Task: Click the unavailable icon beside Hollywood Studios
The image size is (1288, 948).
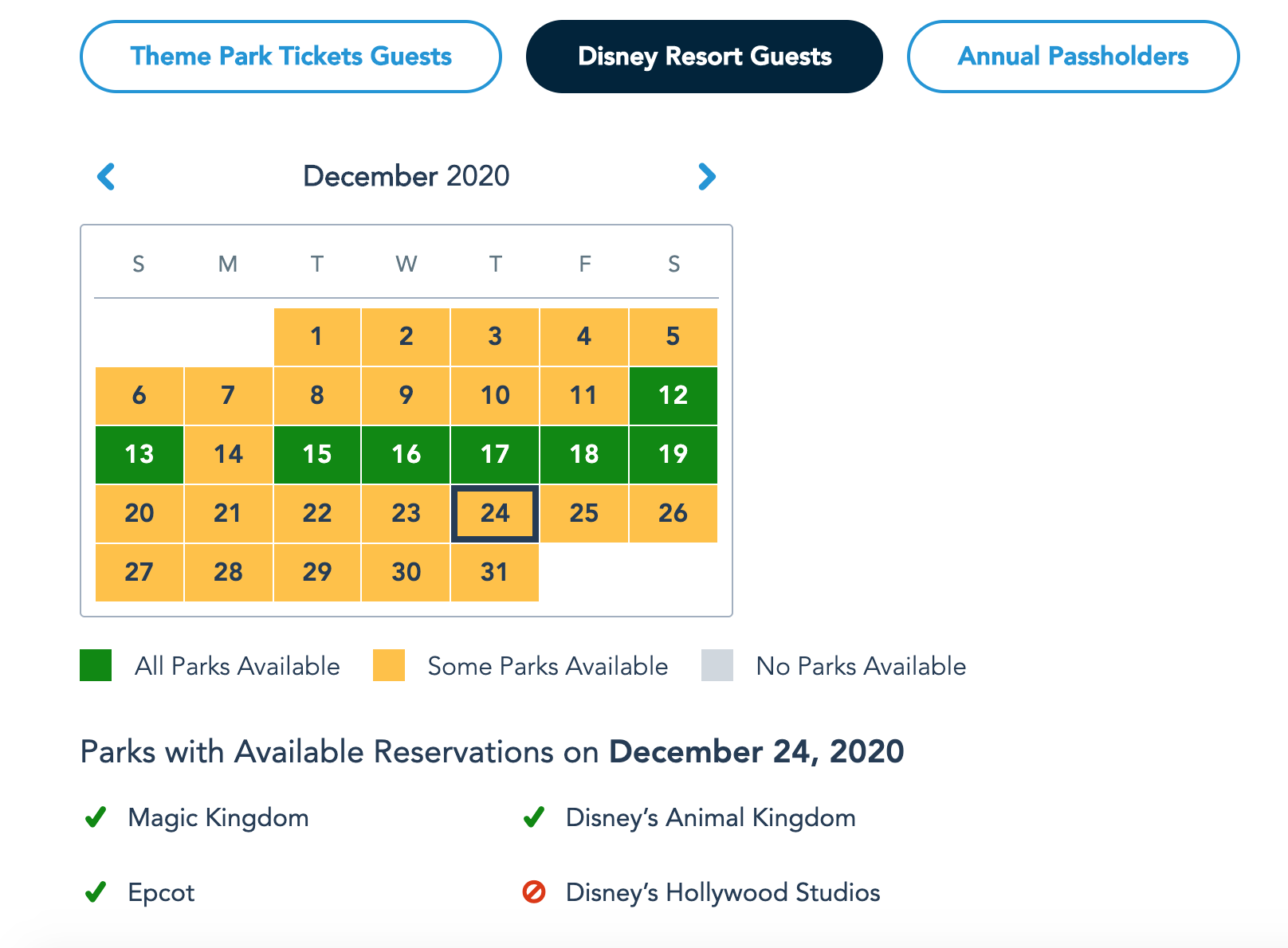Action: 533,892
